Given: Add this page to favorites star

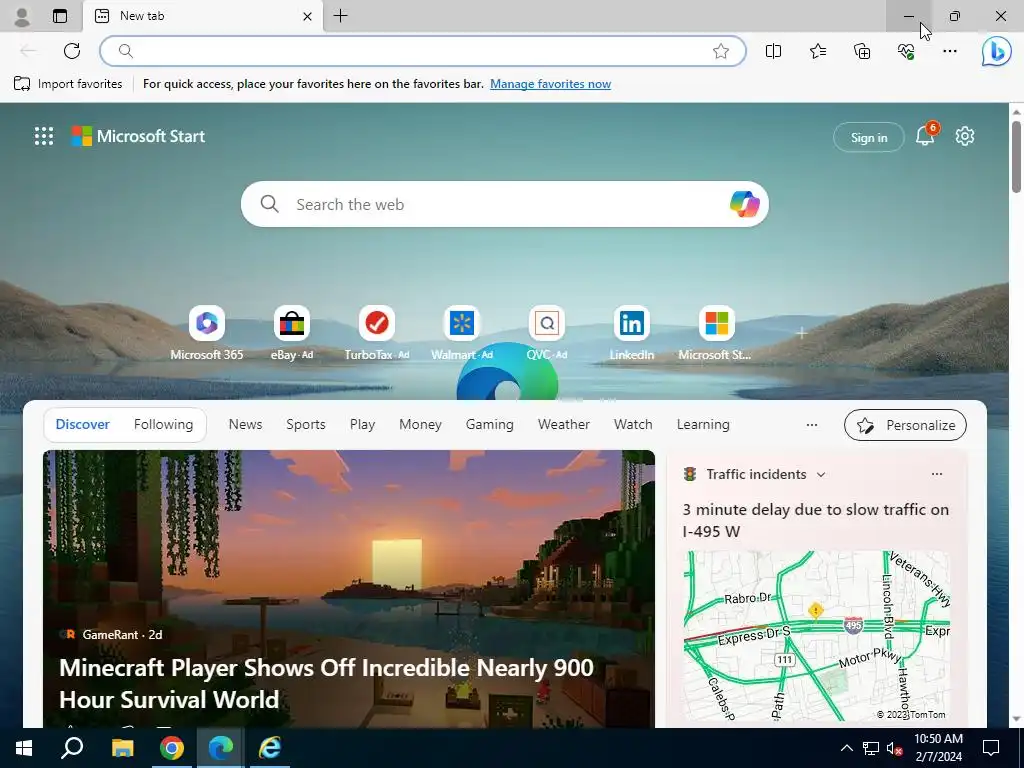Looking at the screenshot, I should coord(720,51).
